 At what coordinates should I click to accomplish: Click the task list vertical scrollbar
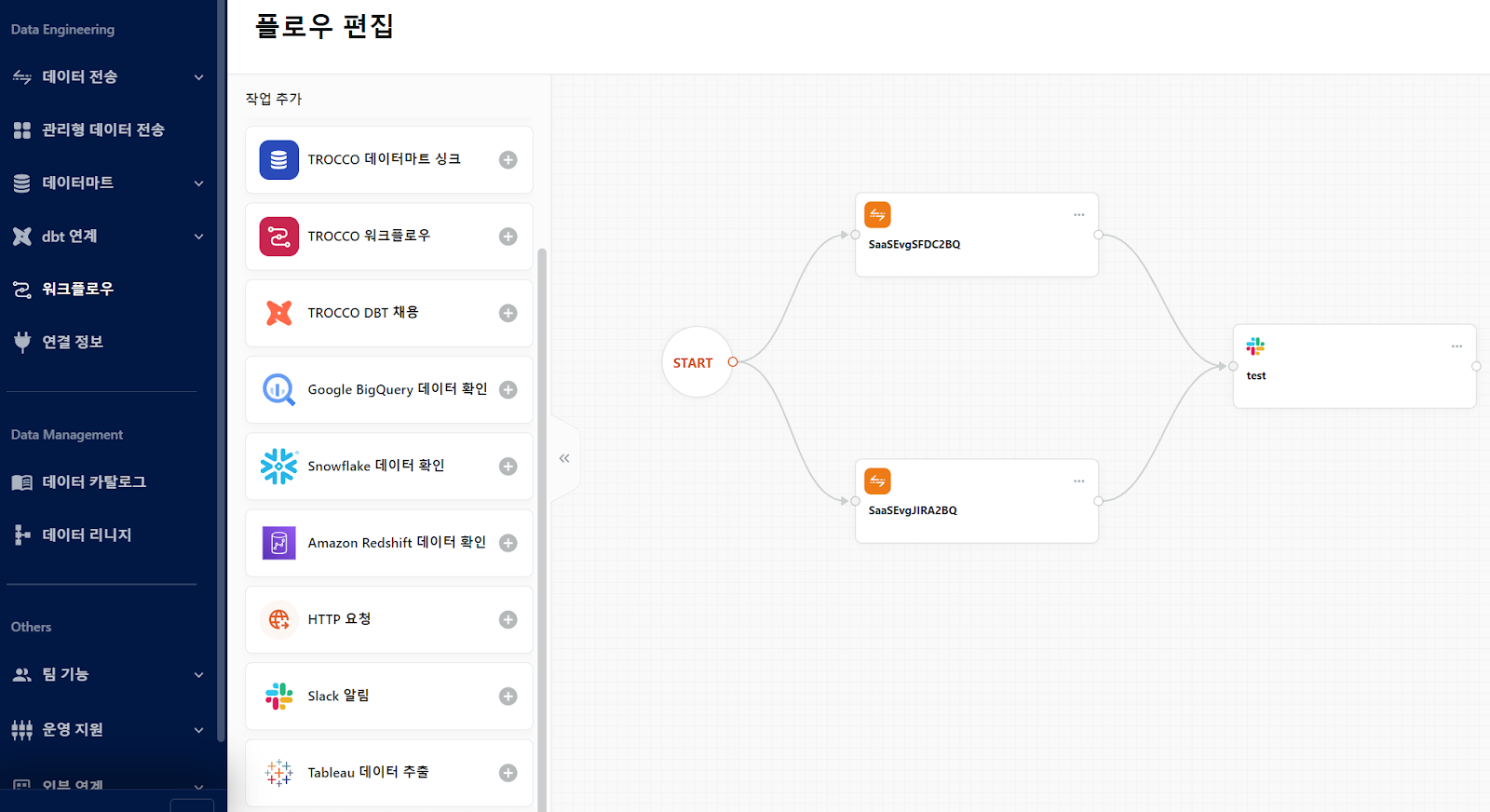[542, 529]
